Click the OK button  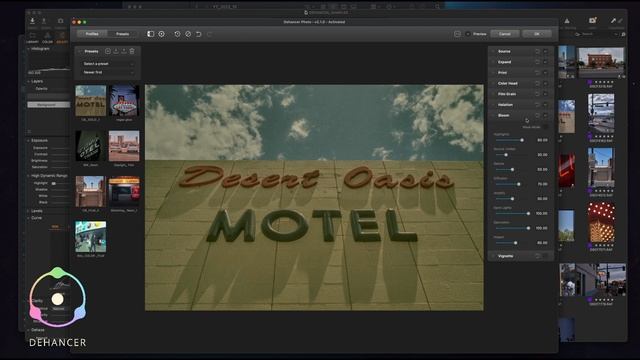pyautogui.click(x=537, y=34)
